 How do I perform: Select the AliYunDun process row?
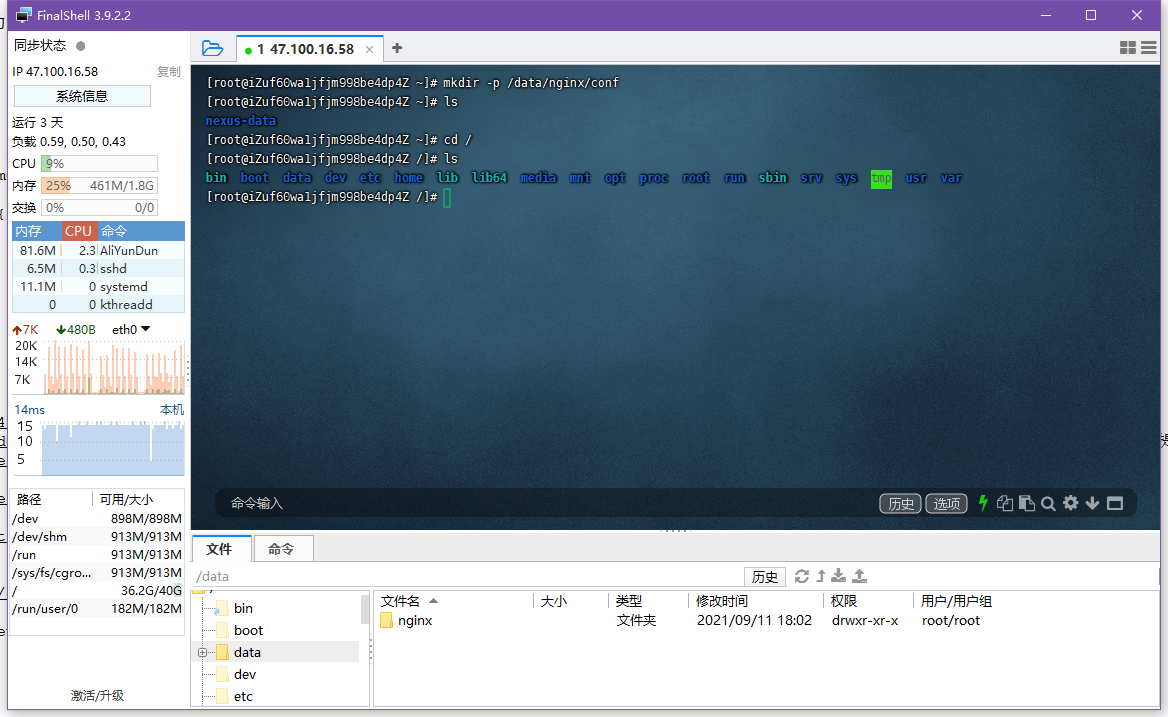(98, 251)
